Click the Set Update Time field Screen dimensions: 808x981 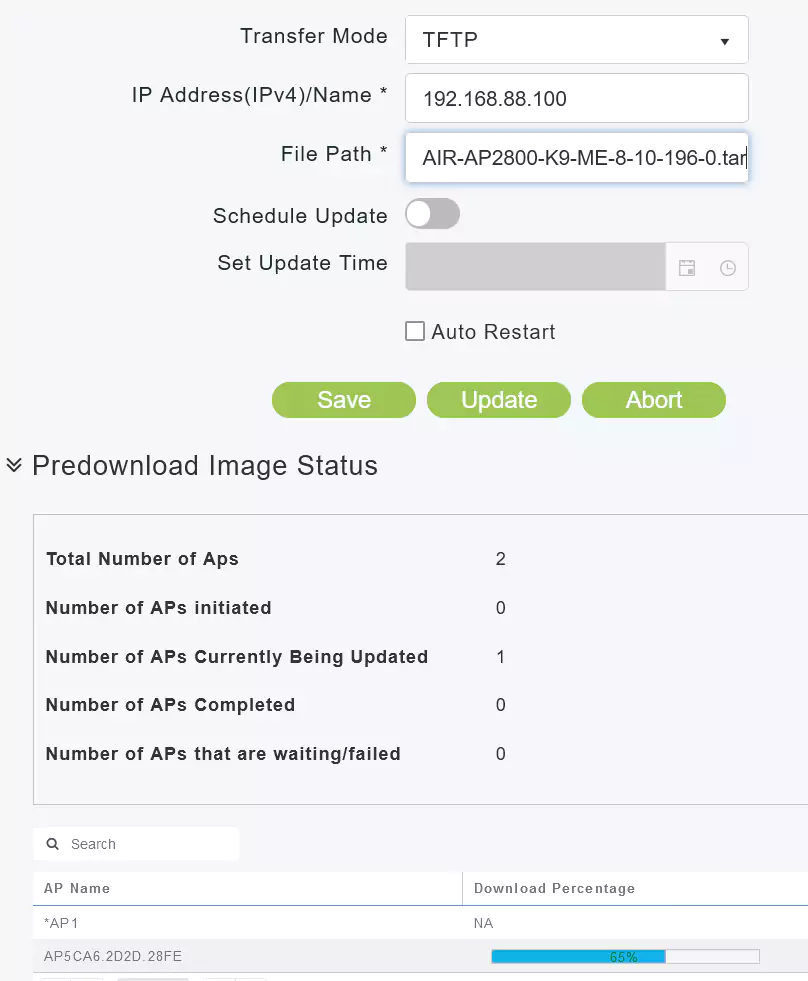click(535, 267)
